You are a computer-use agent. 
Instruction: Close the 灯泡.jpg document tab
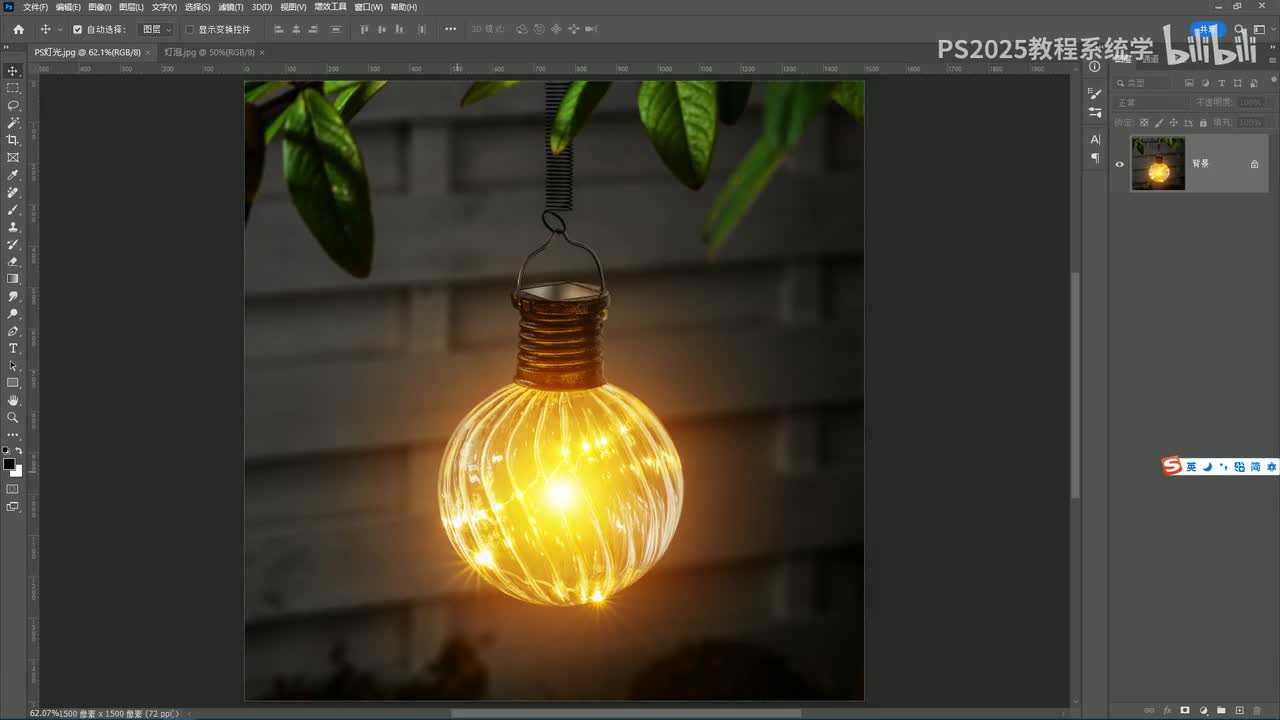point(262,52)
